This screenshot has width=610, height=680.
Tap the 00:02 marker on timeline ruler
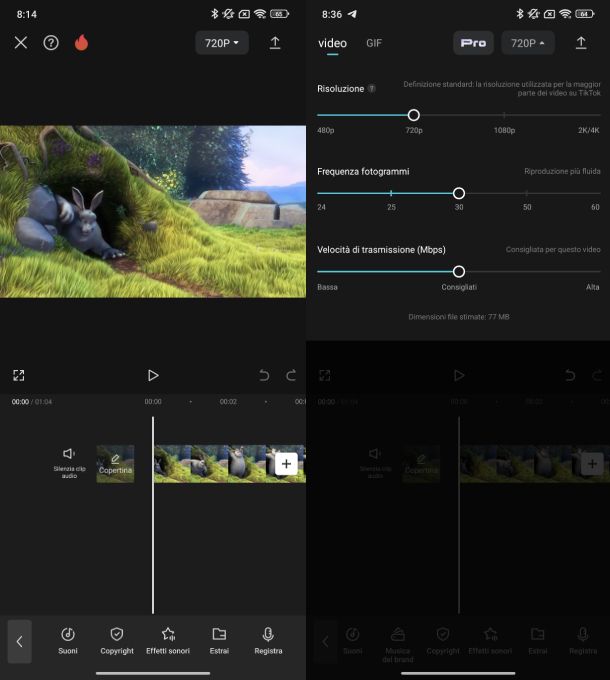pyautogui.click(x=228, y=402)
